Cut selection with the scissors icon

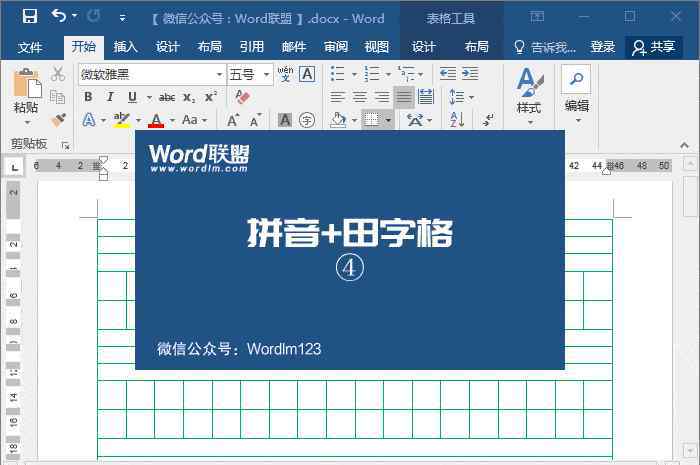(x=58, y=74)
